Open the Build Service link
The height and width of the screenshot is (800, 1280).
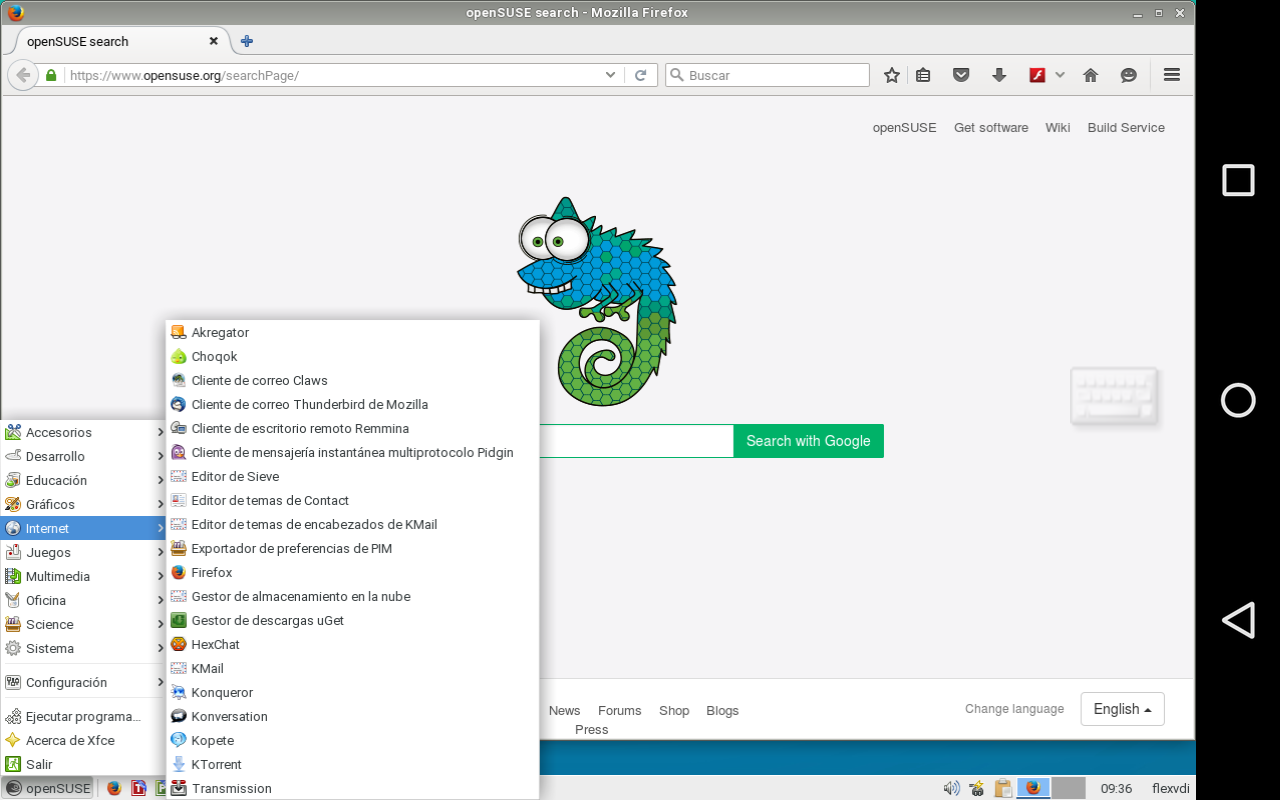(x=1126, y=127)
